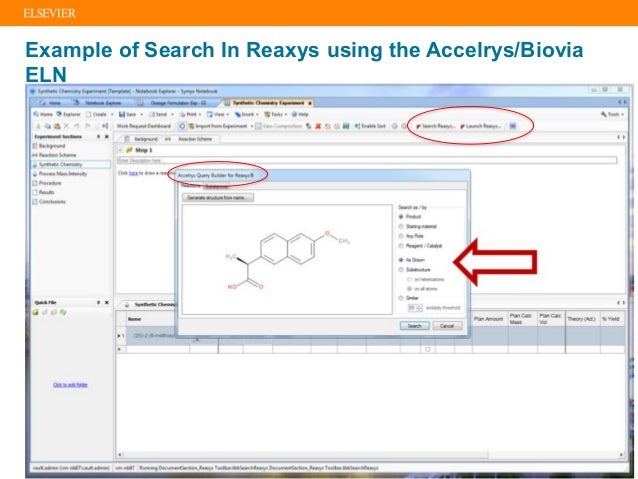Select Reaction Scheme in Experiment Sections

coord(54,155)
